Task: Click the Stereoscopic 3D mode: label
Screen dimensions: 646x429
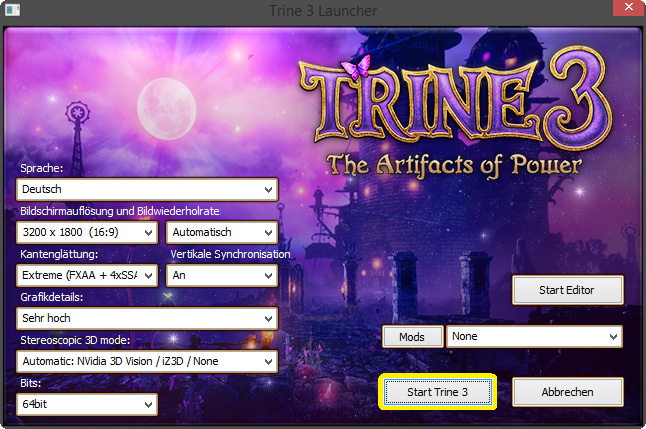Action: click(x=75, y=340)
